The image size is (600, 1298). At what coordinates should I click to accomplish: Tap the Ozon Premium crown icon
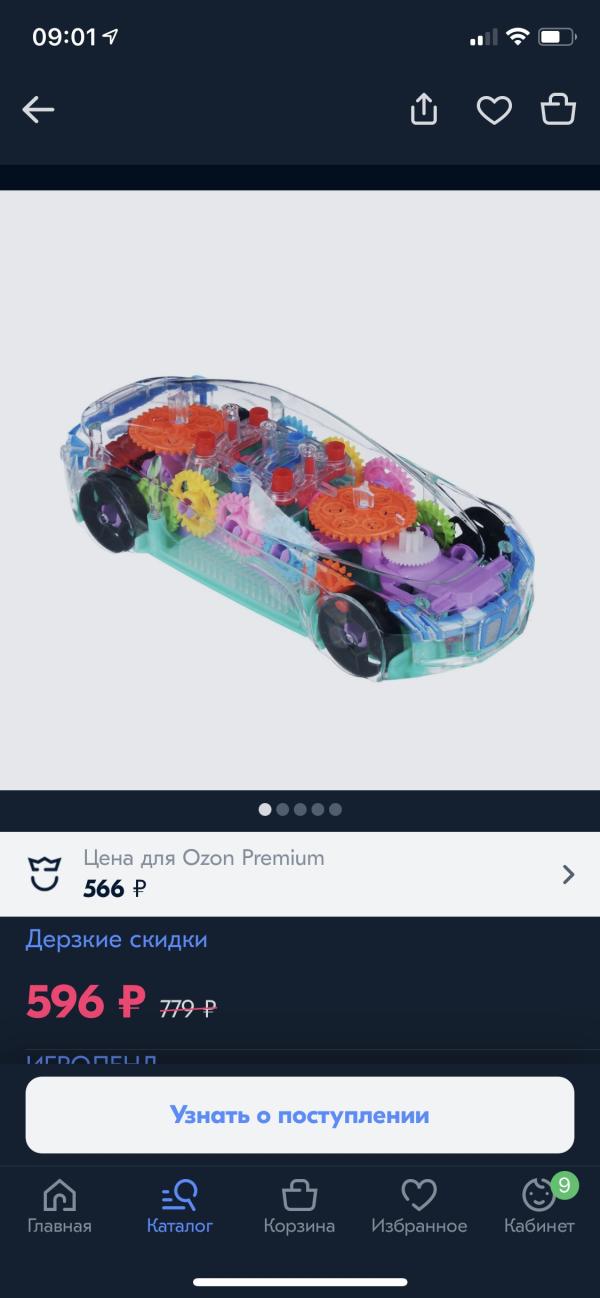43,874
